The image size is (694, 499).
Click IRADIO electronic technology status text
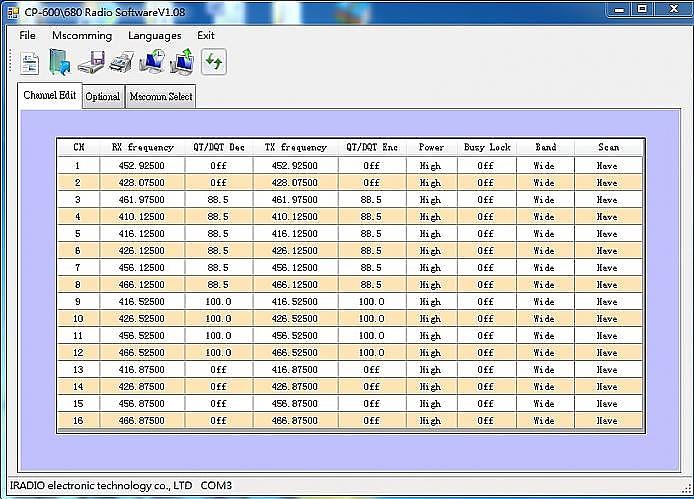101,485
